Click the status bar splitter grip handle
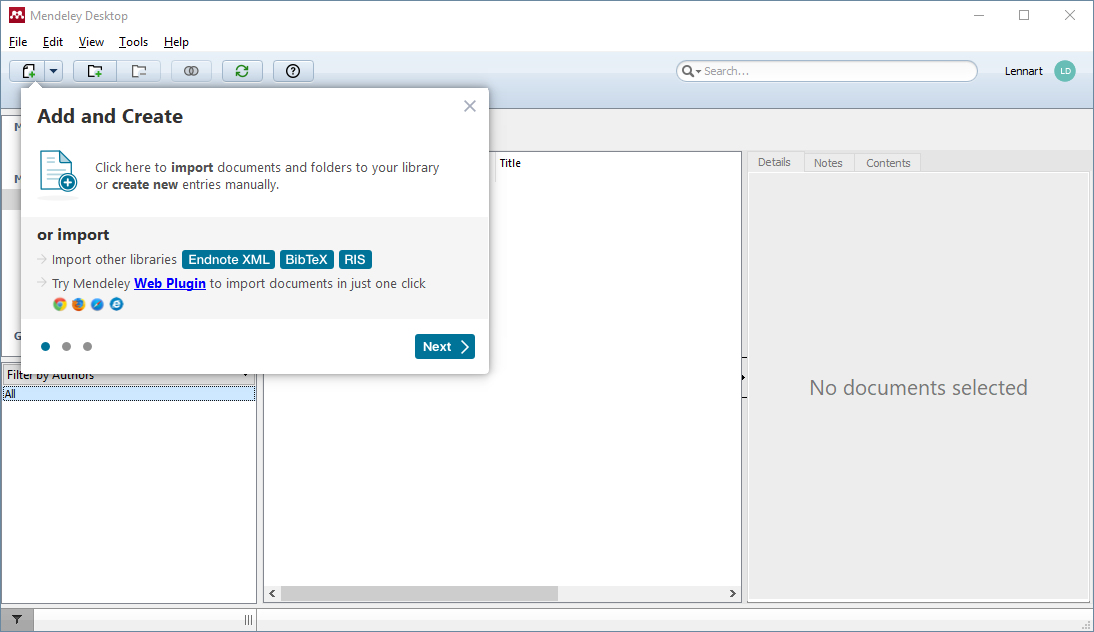This screenshot has height=632, width=1094. (x=248, y=619)
